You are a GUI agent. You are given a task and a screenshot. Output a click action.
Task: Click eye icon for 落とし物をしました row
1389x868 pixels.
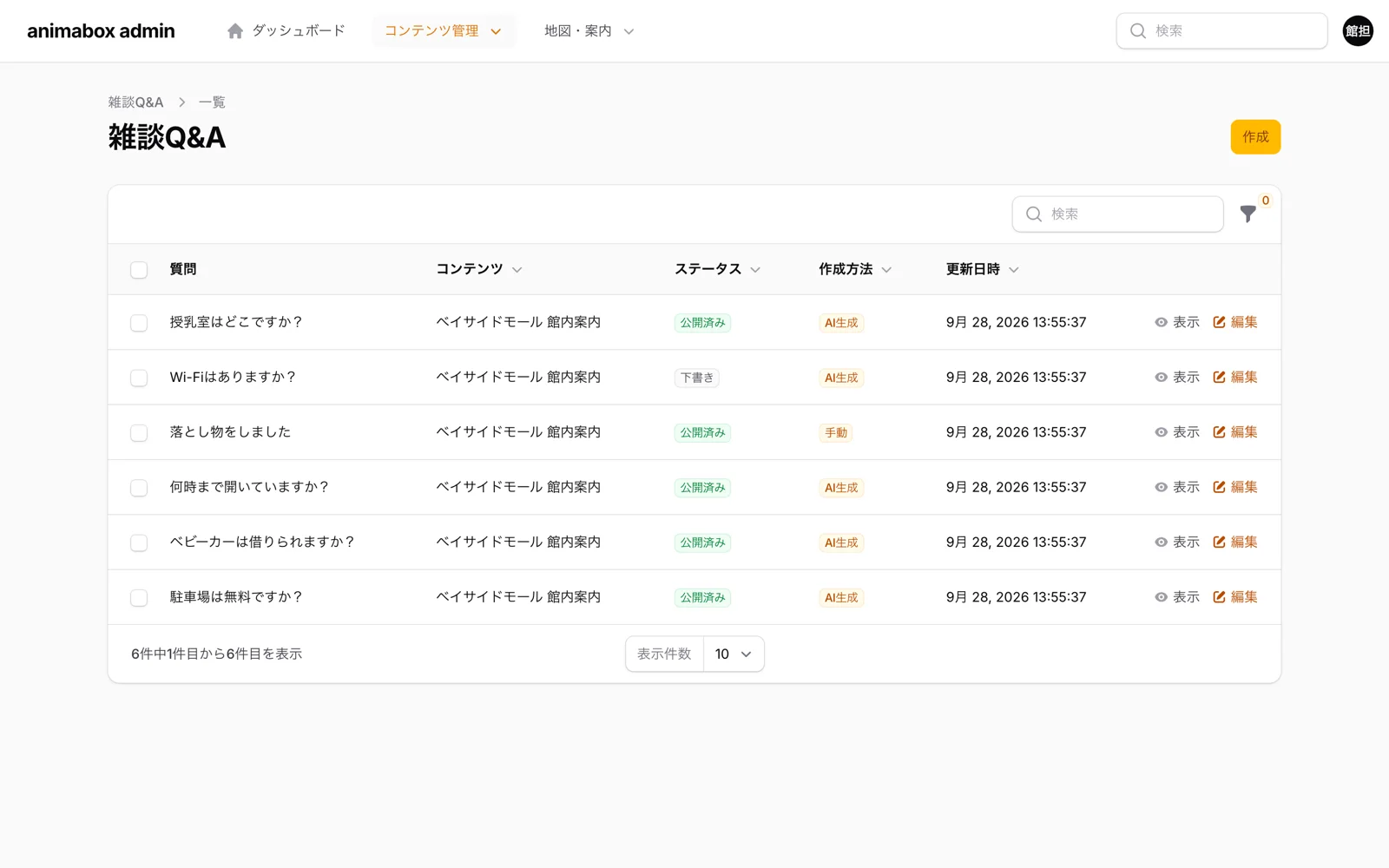coord(1161,432)
